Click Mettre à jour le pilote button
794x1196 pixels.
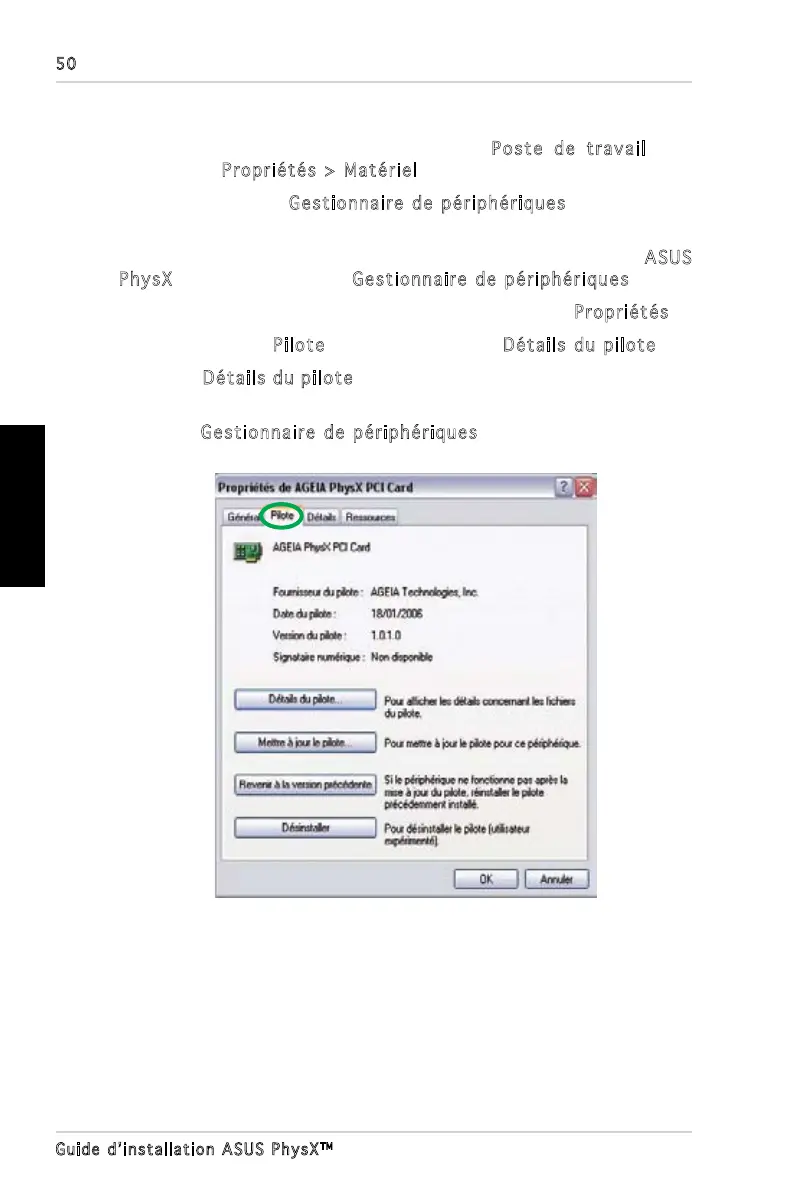tap(305, 742)
